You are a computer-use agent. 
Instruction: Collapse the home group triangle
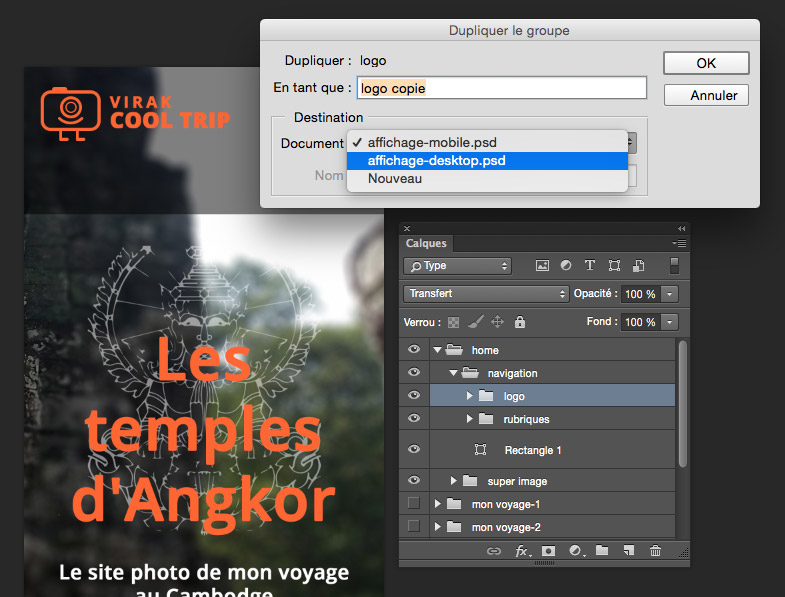point(438,350)
